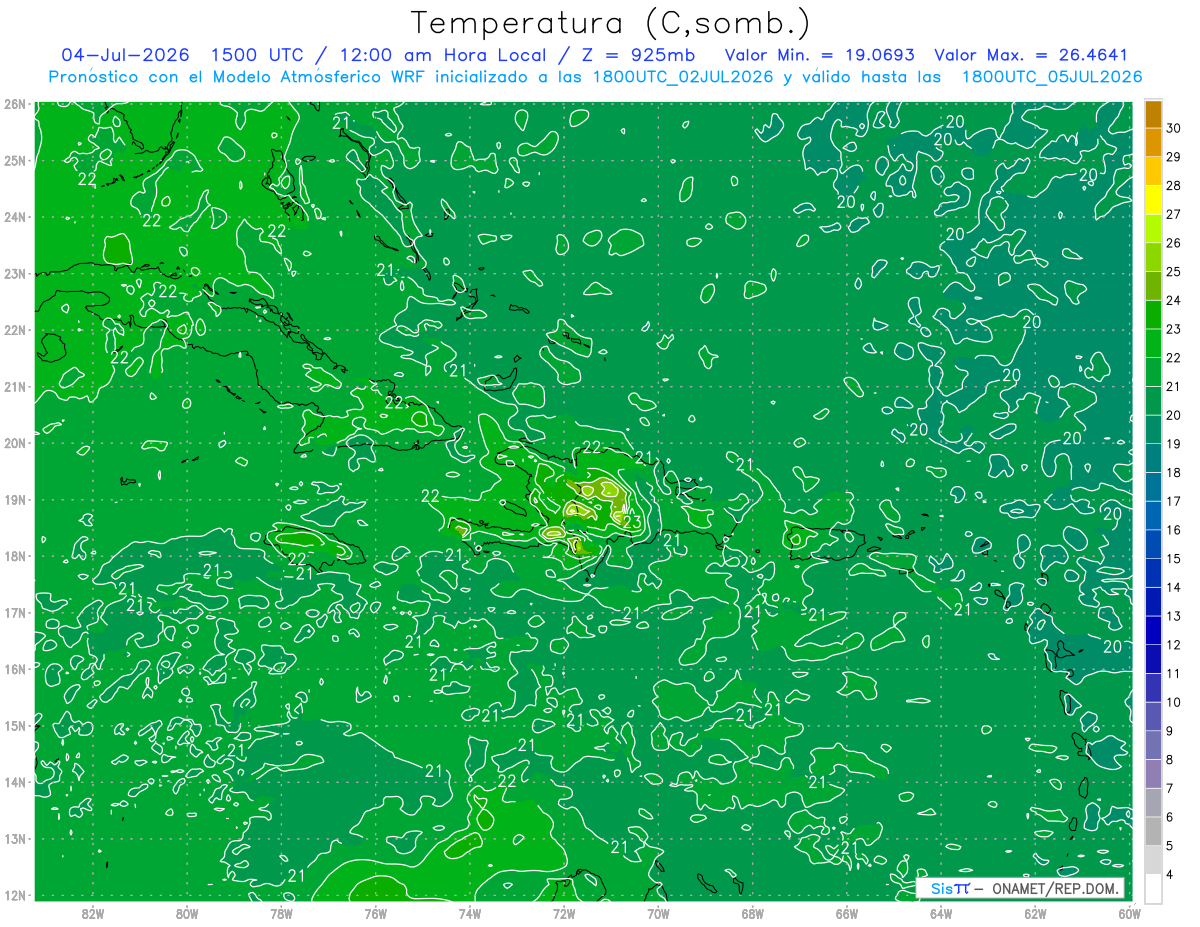Click color scale label '15'
The image size is (1200, 927).
(1173, 558)
